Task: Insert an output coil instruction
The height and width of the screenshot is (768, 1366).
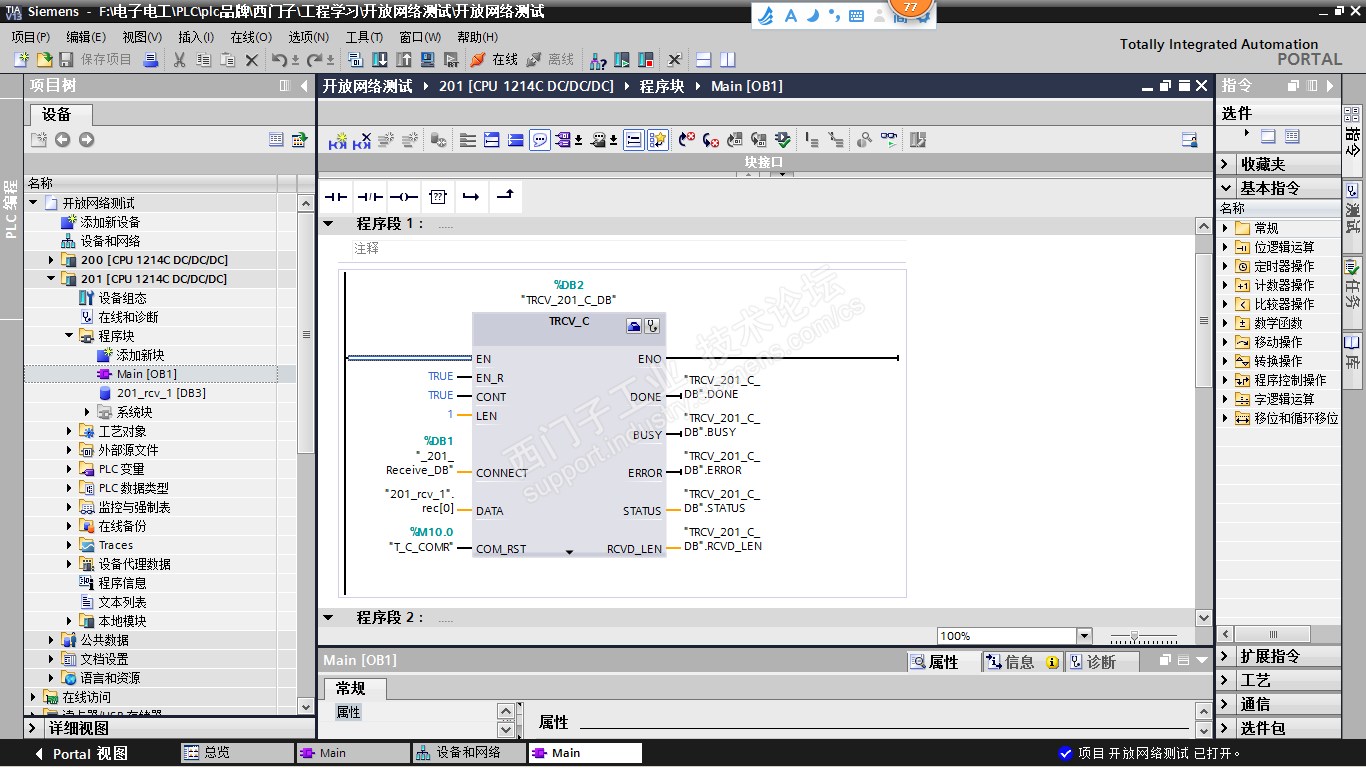Action: pos(404,197)
